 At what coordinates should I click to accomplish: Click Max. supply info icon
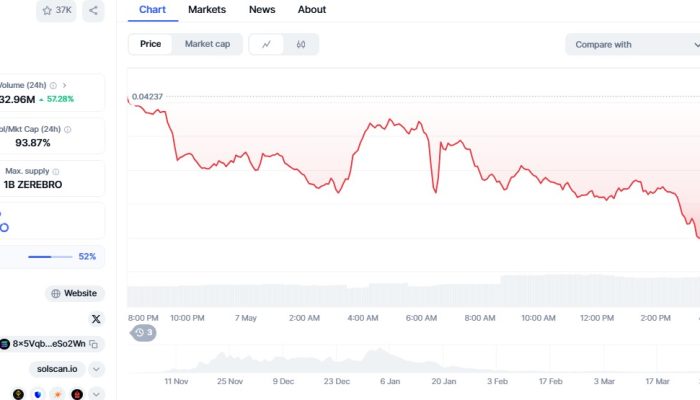pyautogui.click(x=56, y=172)
